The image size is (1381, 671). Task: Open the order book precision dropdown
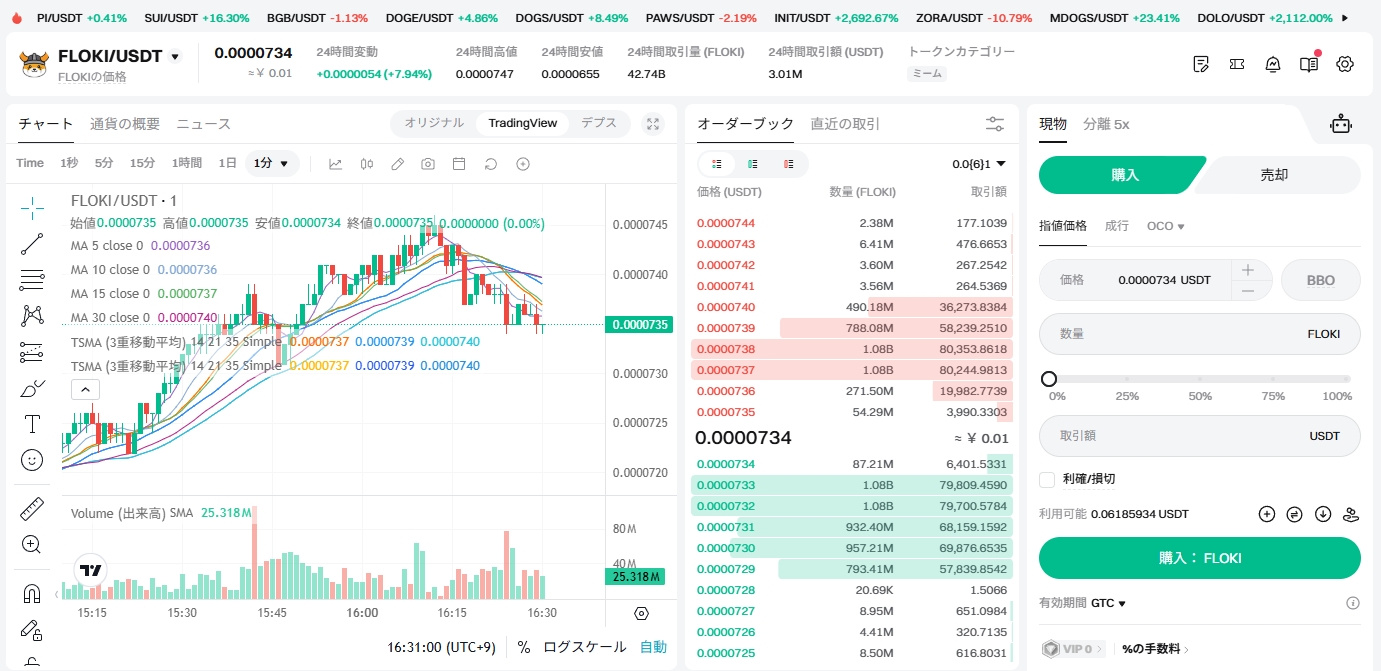click(x=979, y=164)
